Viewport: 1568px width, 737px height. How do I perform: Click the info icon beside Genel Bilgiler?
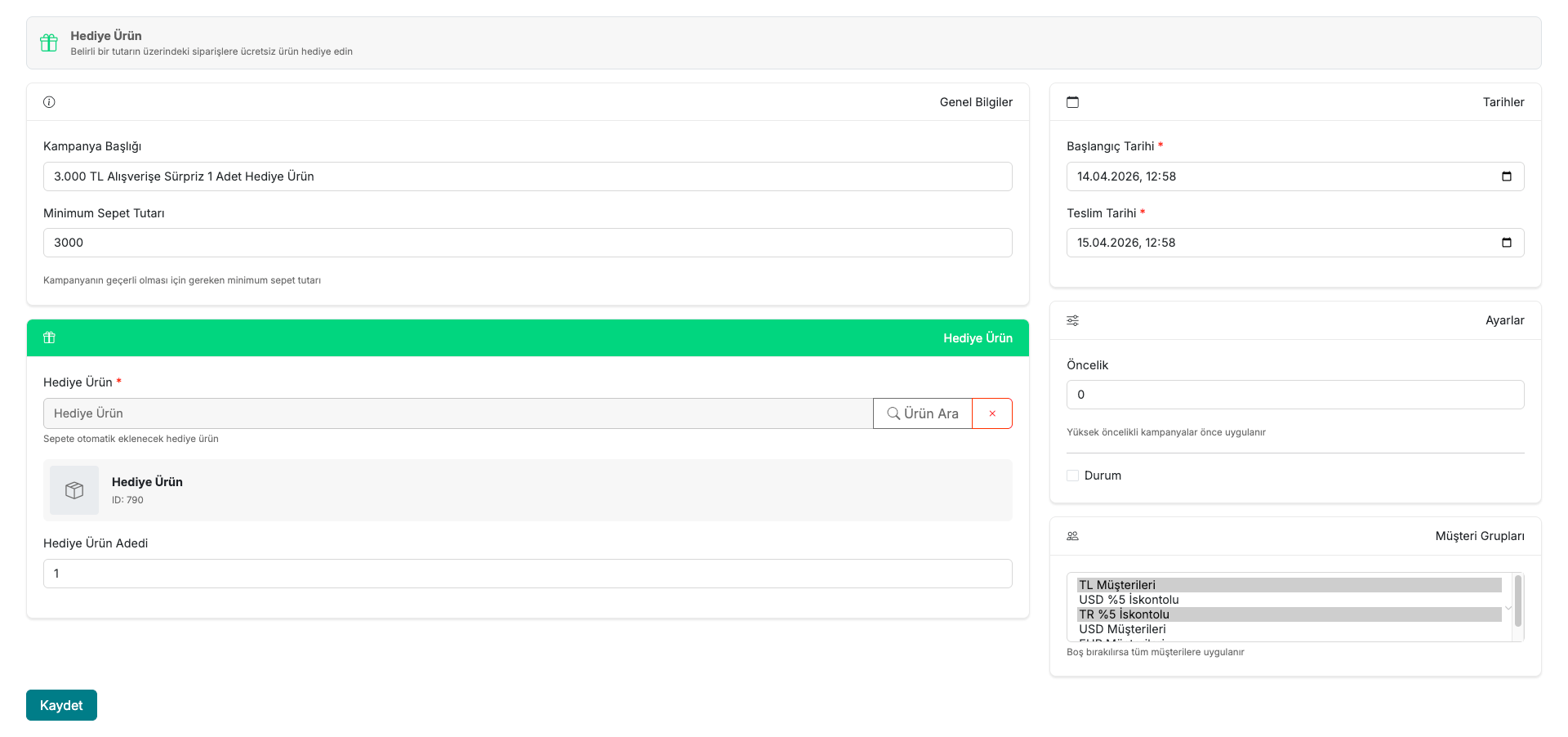[49, 102]
